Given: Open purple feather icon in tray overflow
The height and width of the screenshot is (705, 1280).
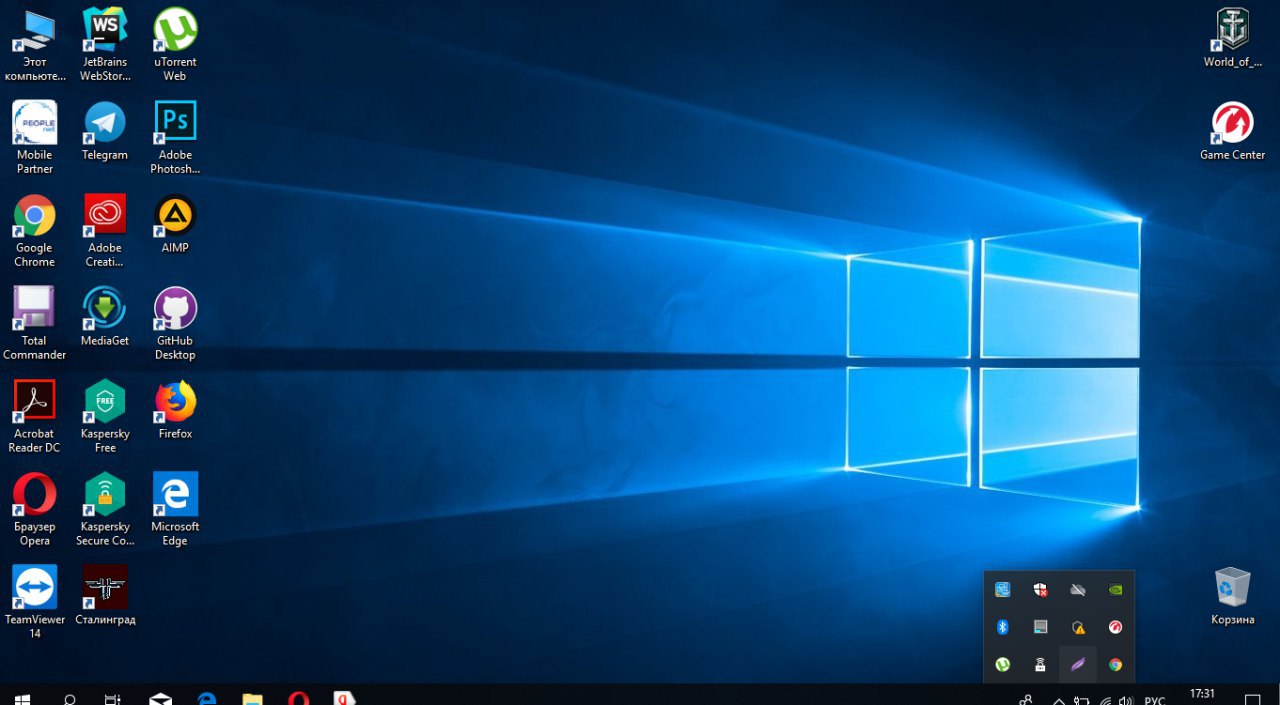Looking at the screenshot, I should [1078, 664].
